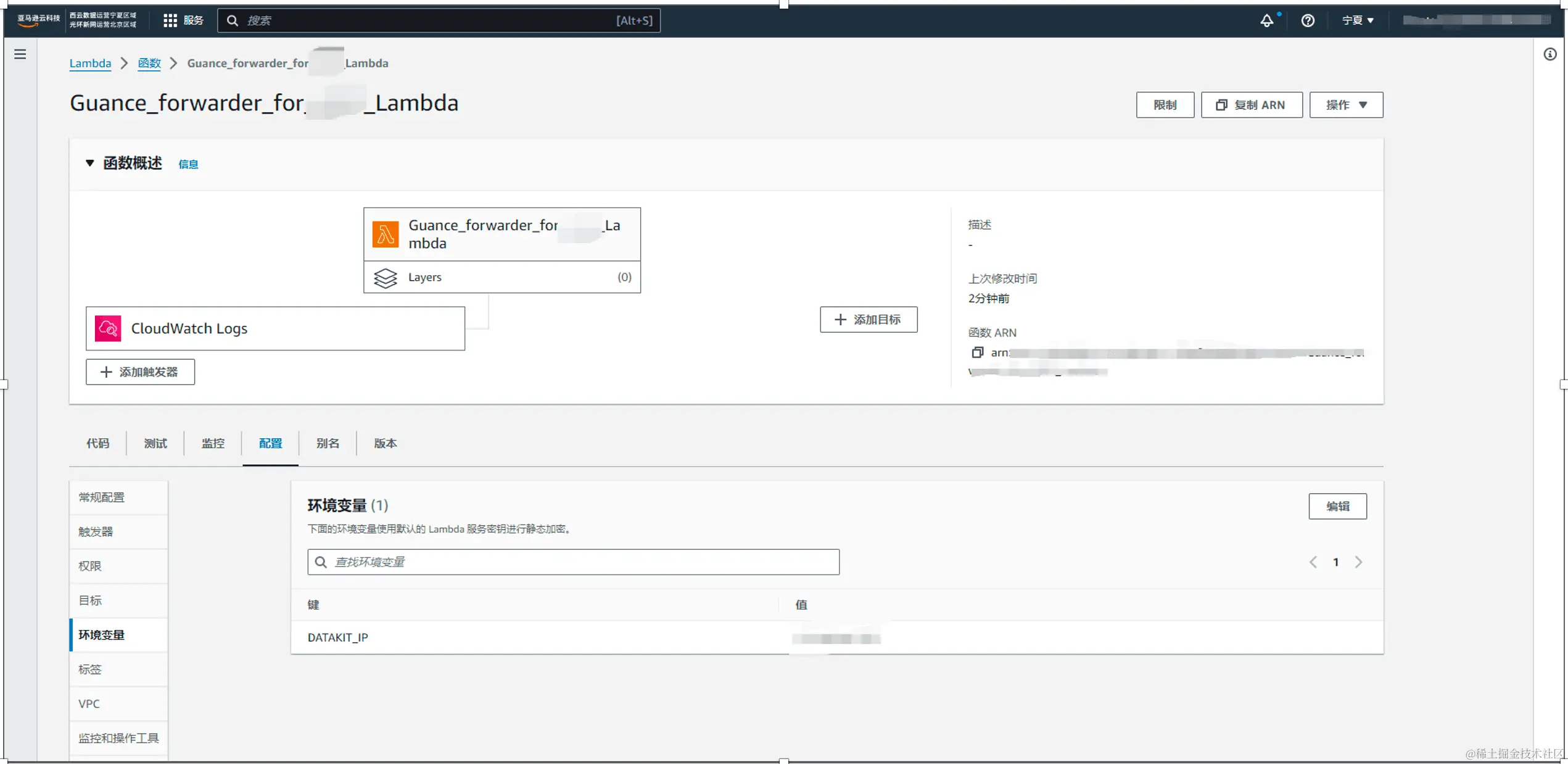1568x764 pixels.
Task: Click the Layers stack icon
Action: click(x=386, y=278)
